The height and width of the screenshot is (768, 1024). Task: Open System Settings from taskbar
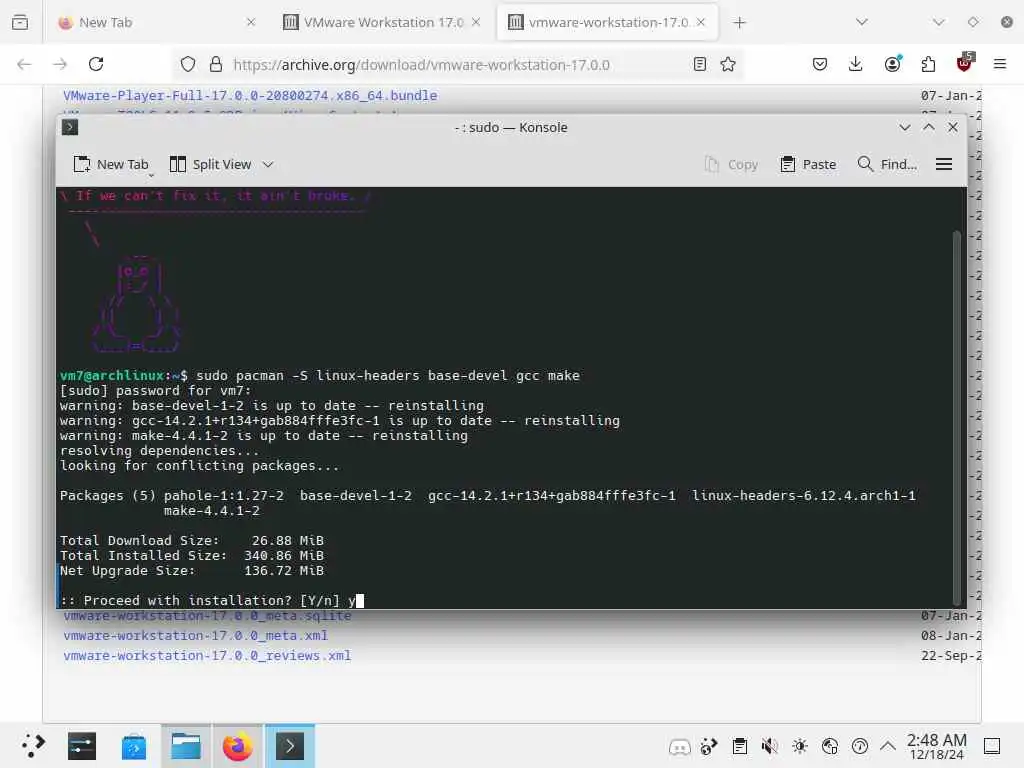(82, 746)
